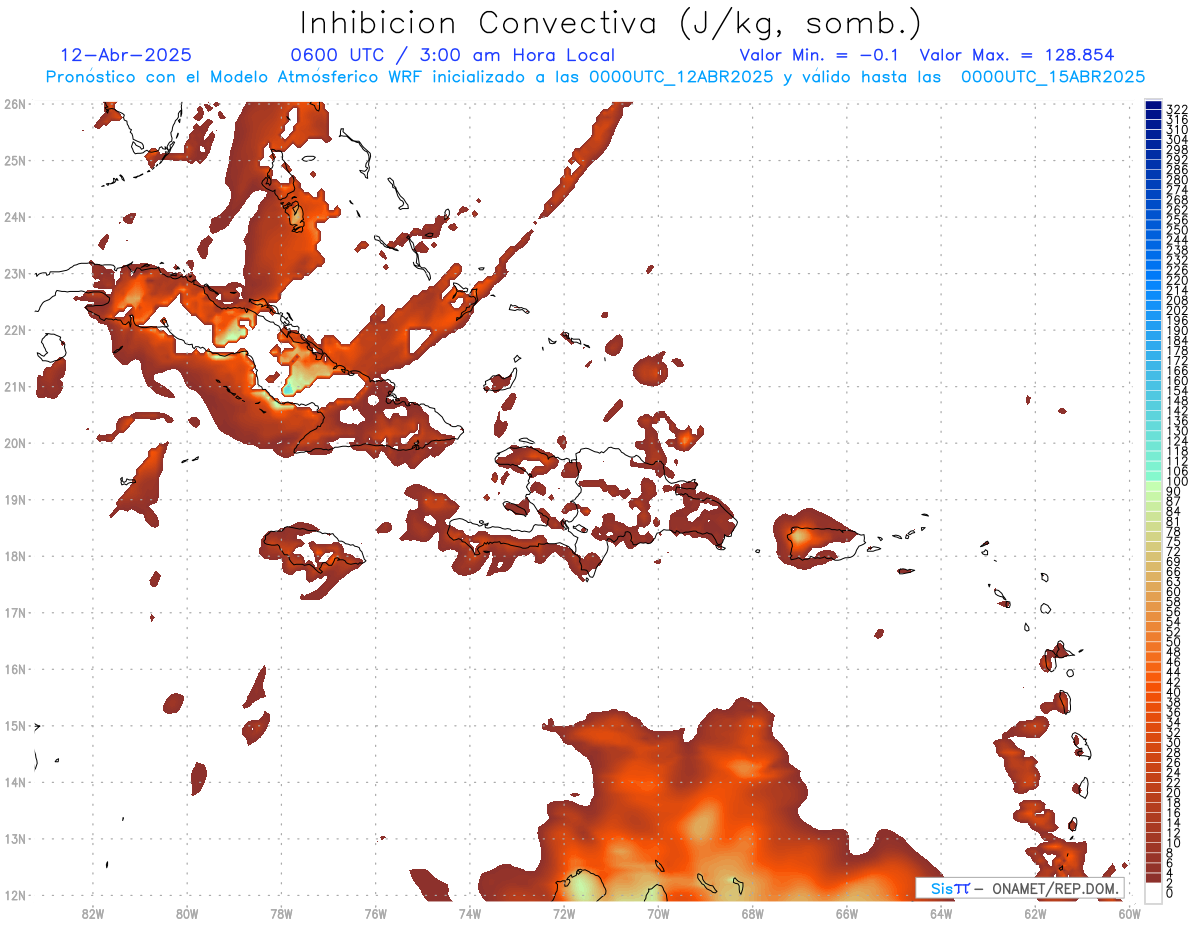Click the '62W' longitude label
This screenshot has height=927, width=1200.
coord(1035,913)
